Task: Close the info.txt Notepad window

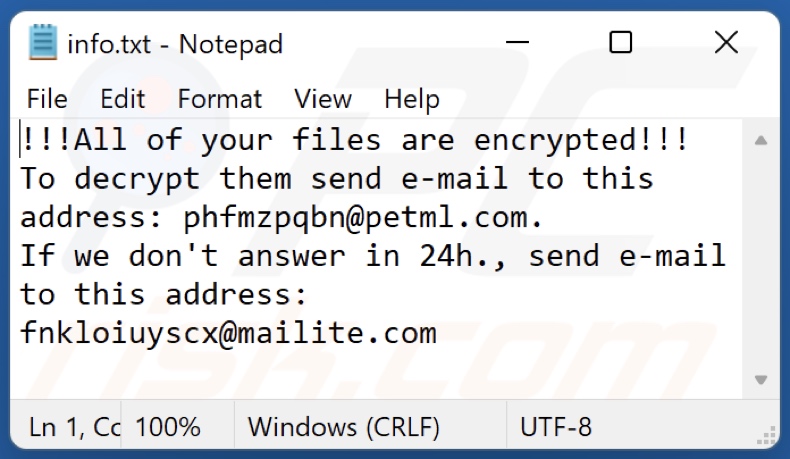Action: point(726,42)
